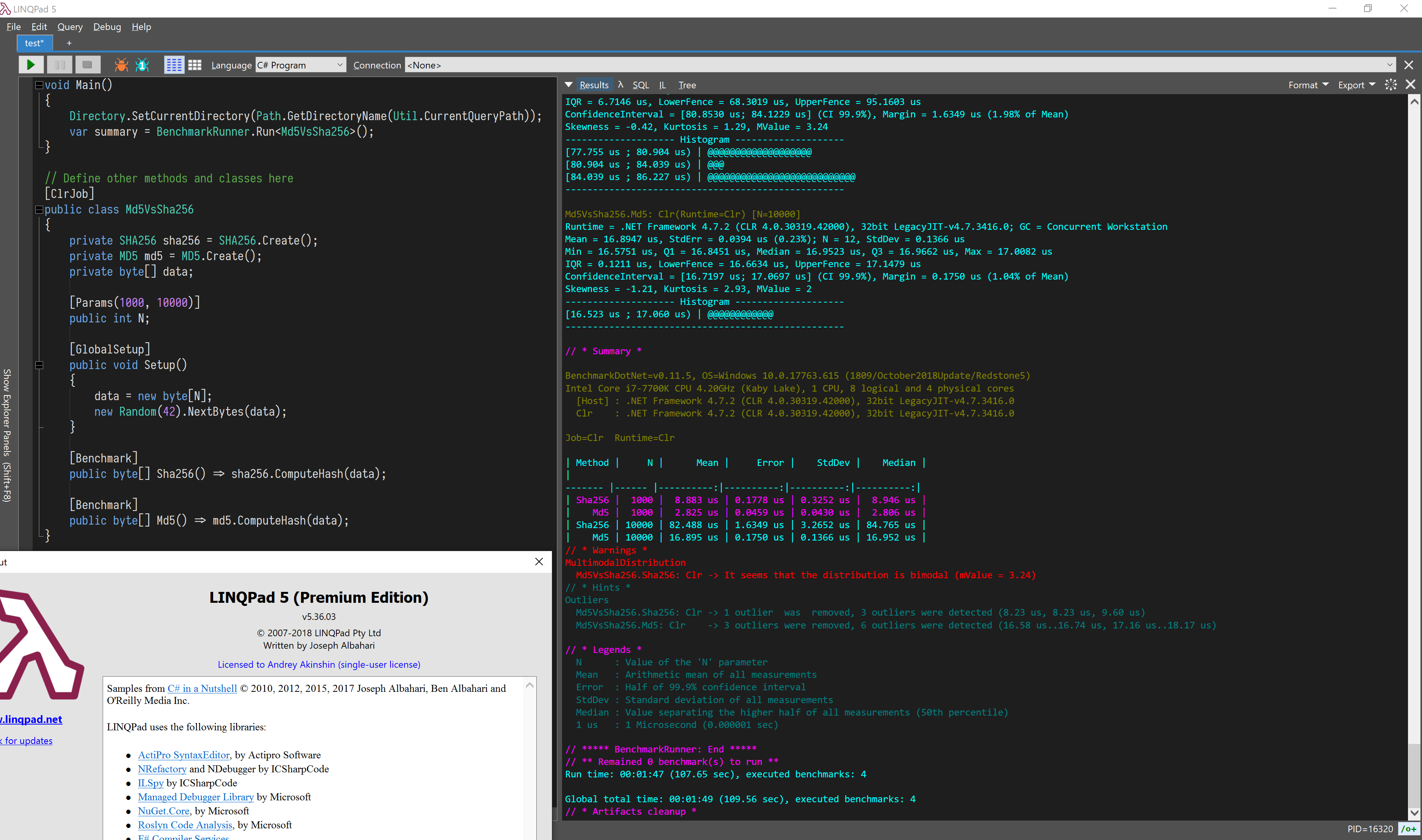Open the ActiPro SyntaxEditor link
The height and width of the screenshot is (840, 1422).
click(x=184, y=754)
